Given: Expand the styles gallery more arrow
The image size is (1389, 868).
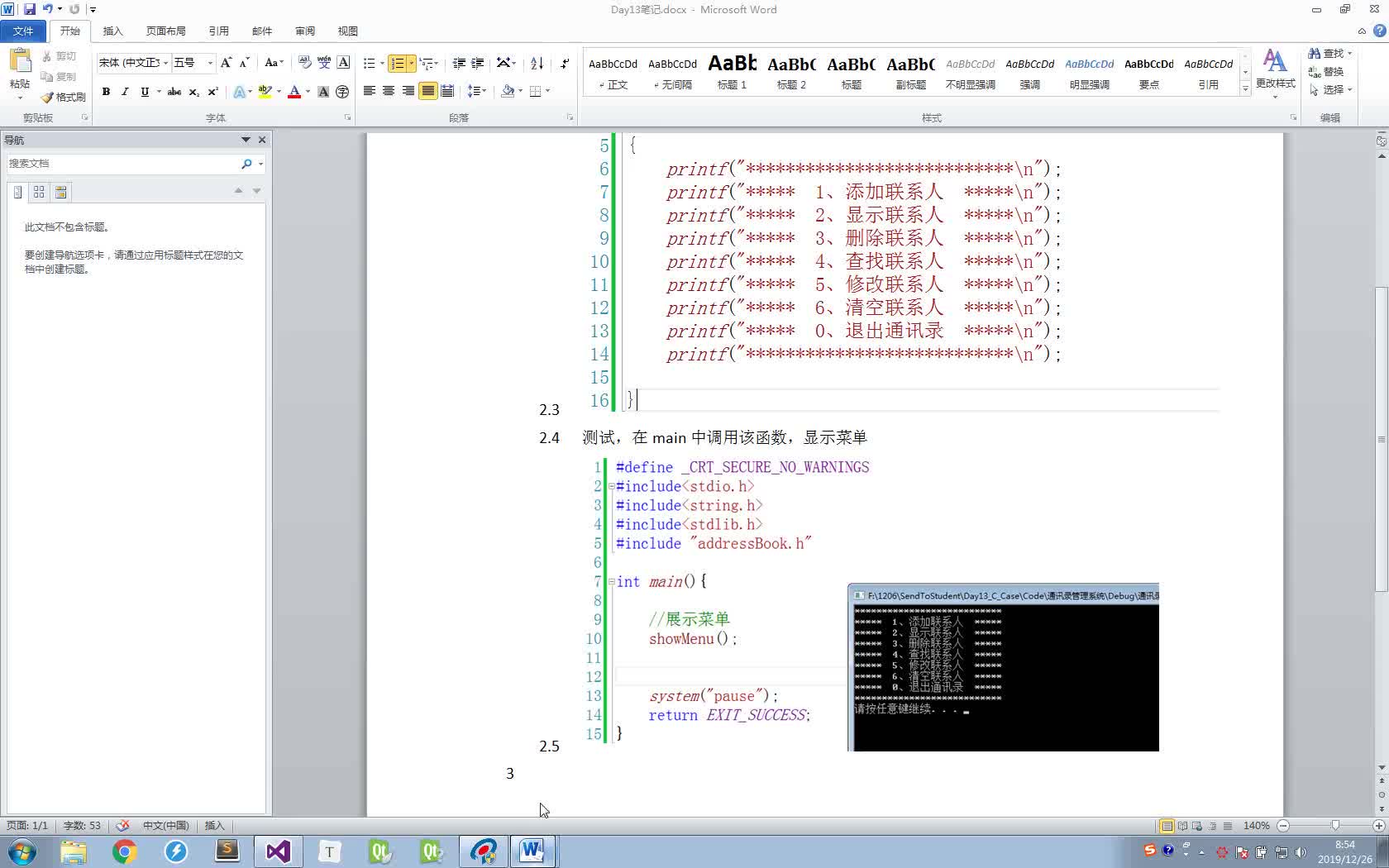Looking at the screenshot, I should pos(1245,88).
